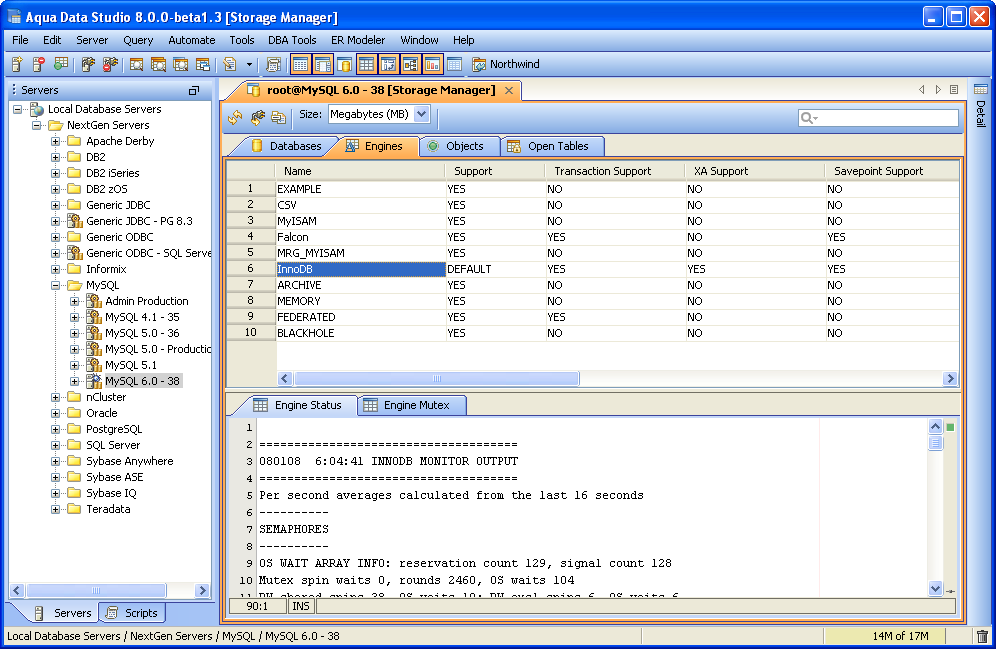Viewport: 996px width, 649px height.
Task: Click the copy icon in Storage Manager toolbar
Action: coord(278,116)
